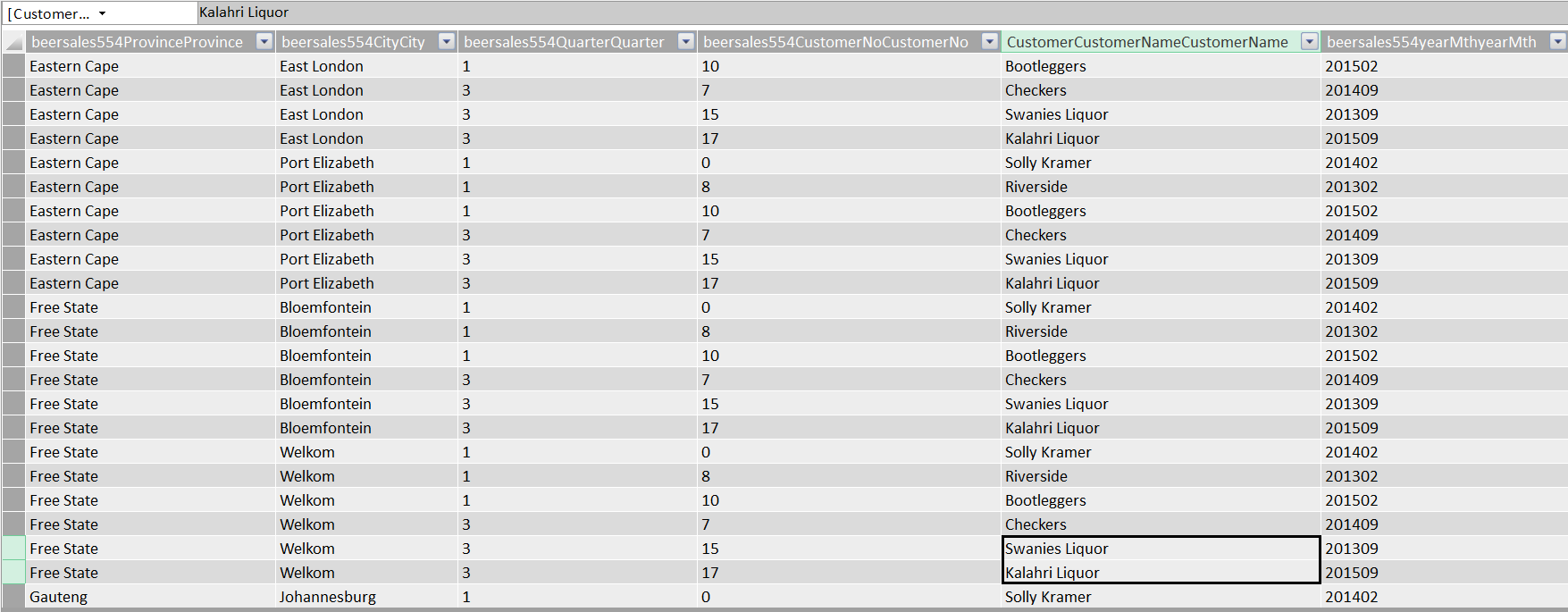Open the City column filter dropdown

click(x=447, y=42)
